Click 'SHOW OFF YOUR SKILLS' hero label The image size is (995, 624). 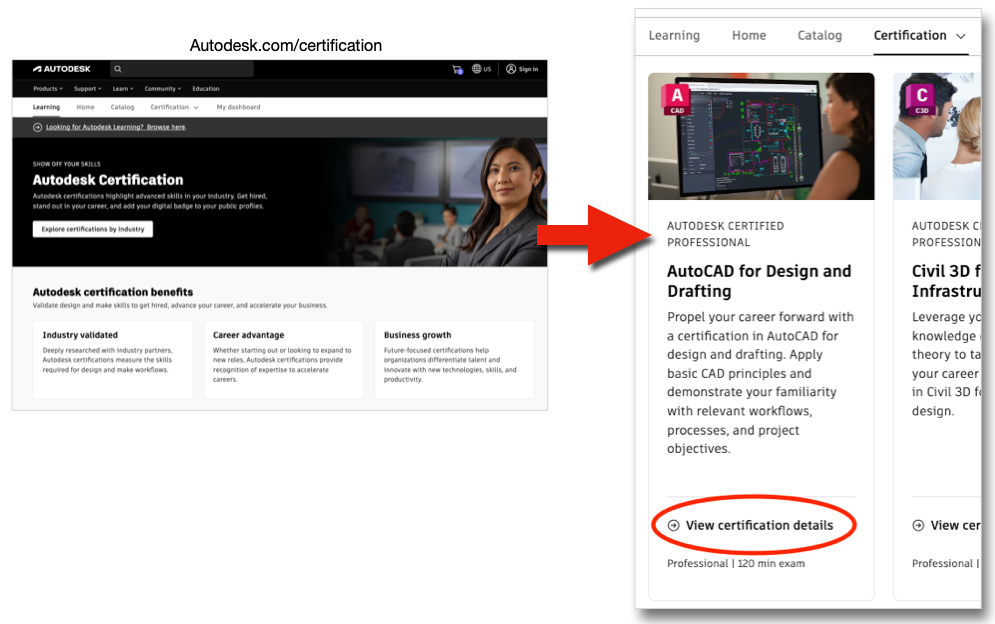click(67, 164)
